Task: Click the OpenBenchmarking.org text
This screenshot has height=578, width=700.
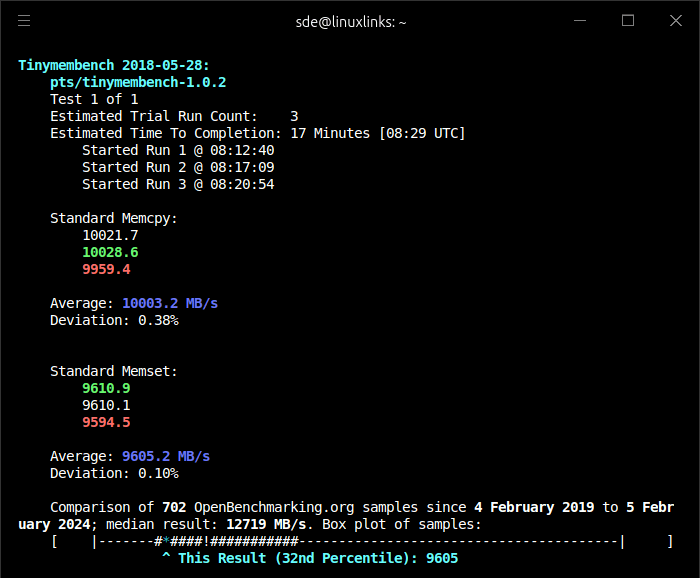Action: coord(274,507)
